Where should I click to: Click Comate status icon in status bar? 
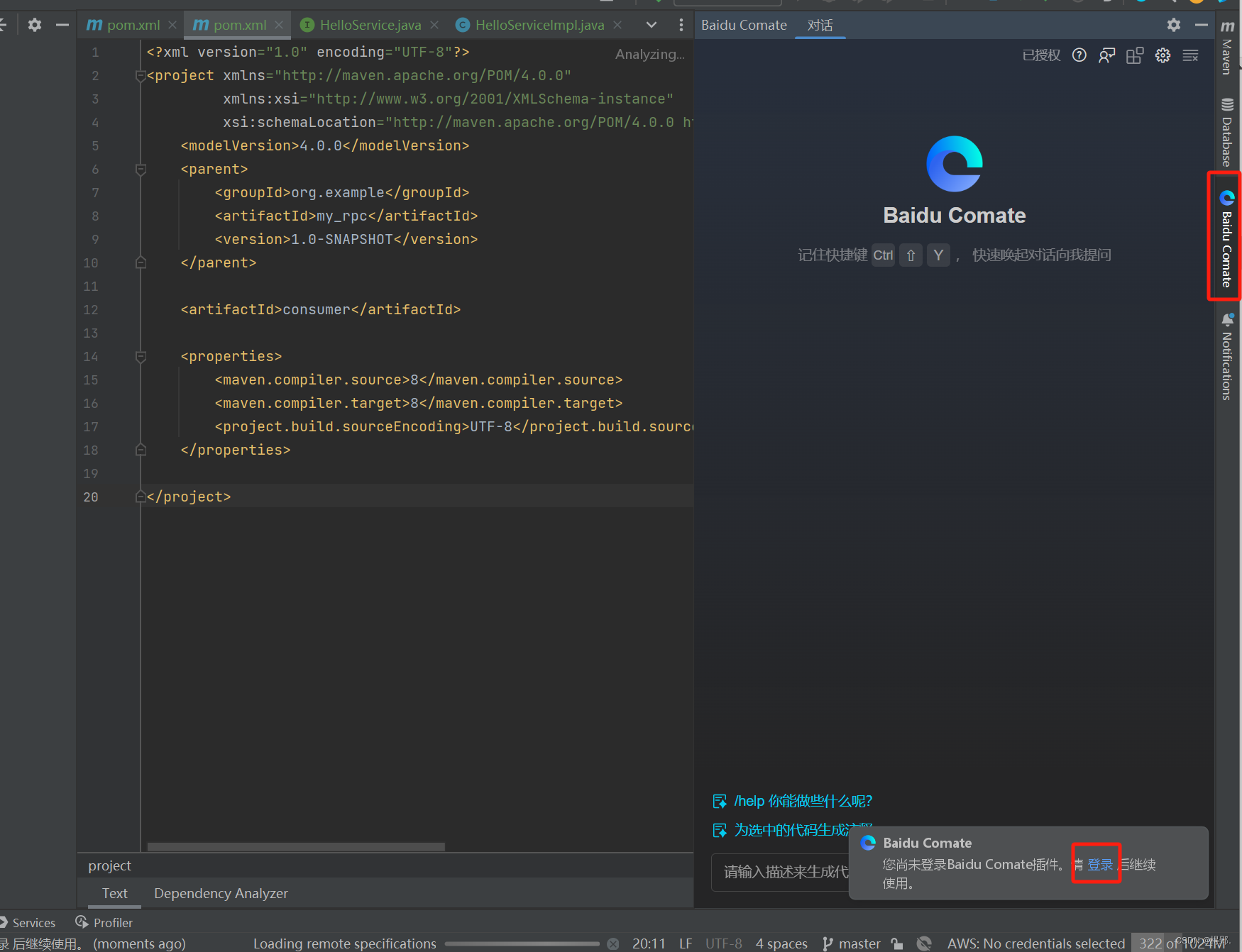[x=924, y=943]
